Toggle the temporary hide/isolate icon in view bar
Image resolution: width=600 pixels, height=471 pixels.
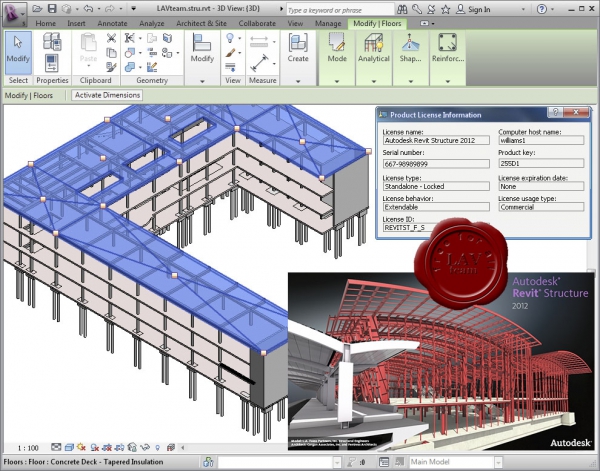pyautogui.click(x=145, y=447)
